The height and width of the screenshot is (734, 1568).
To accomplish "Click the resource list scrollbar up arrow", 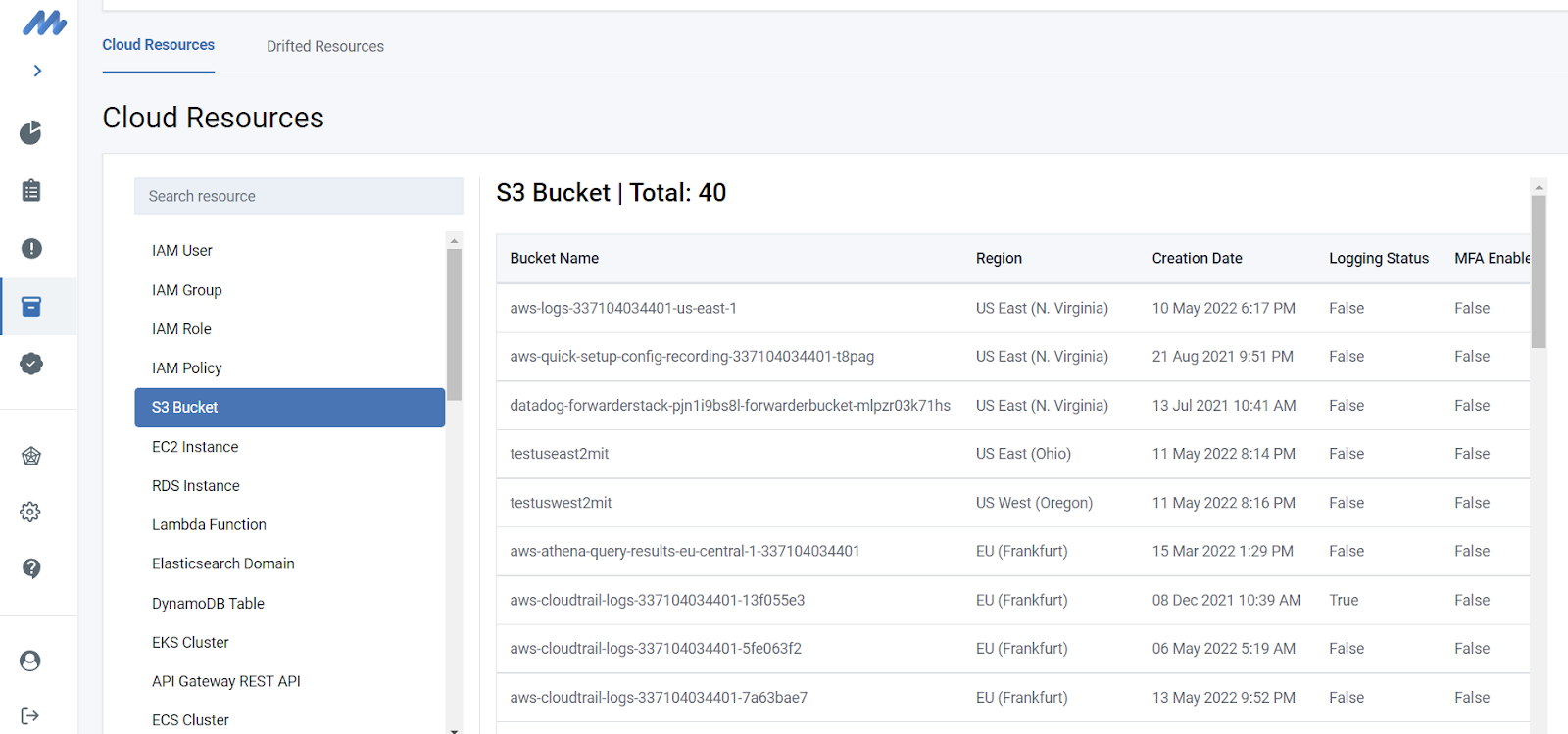I will (x=454, y=240).
